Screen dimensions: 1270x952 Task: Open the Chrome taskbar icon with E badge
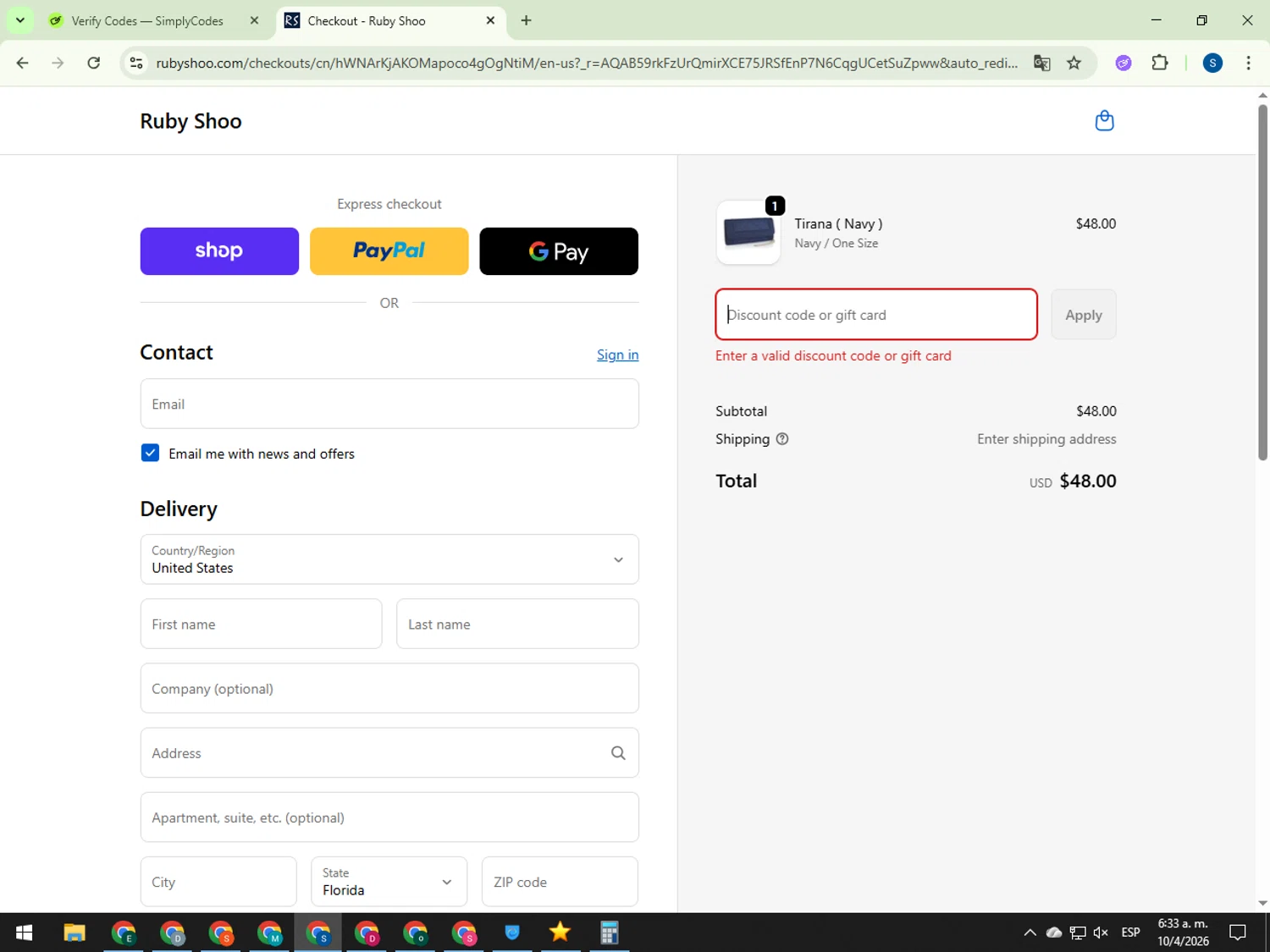124,933
